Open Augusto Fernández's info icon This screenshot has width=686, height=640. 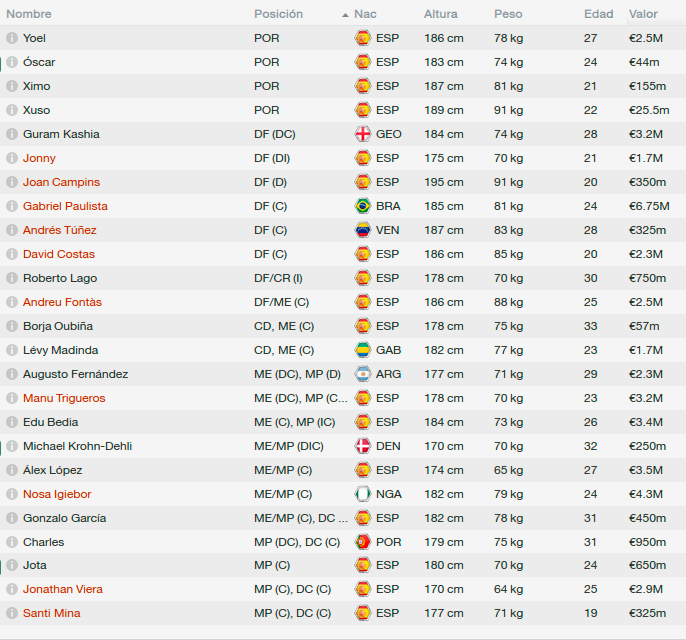(x=12, y=374)
